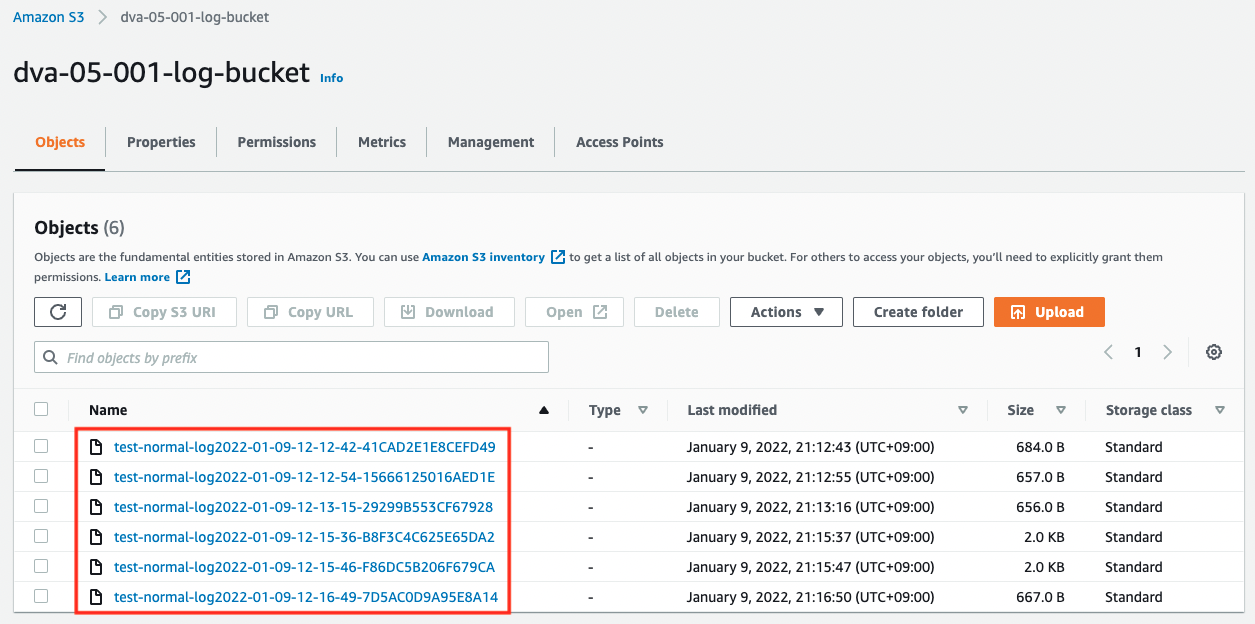This screenshot has width=1255, height=624.
Task: Click the Create folder button
Action: click(x=918, y=312)
